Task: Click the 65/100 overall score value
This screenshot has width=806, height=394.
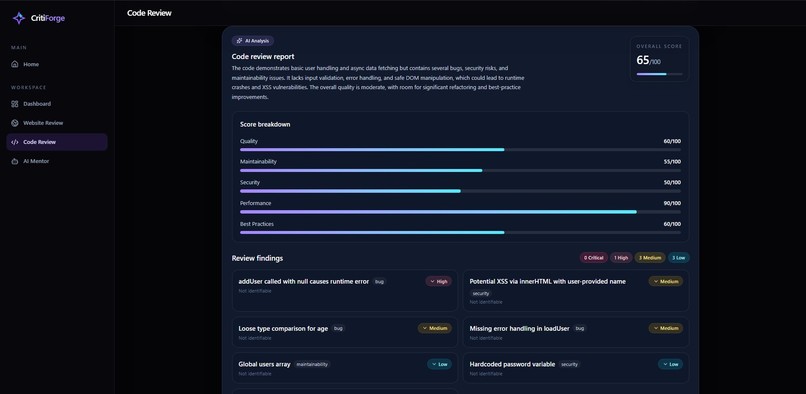Action: click(649, 60)
